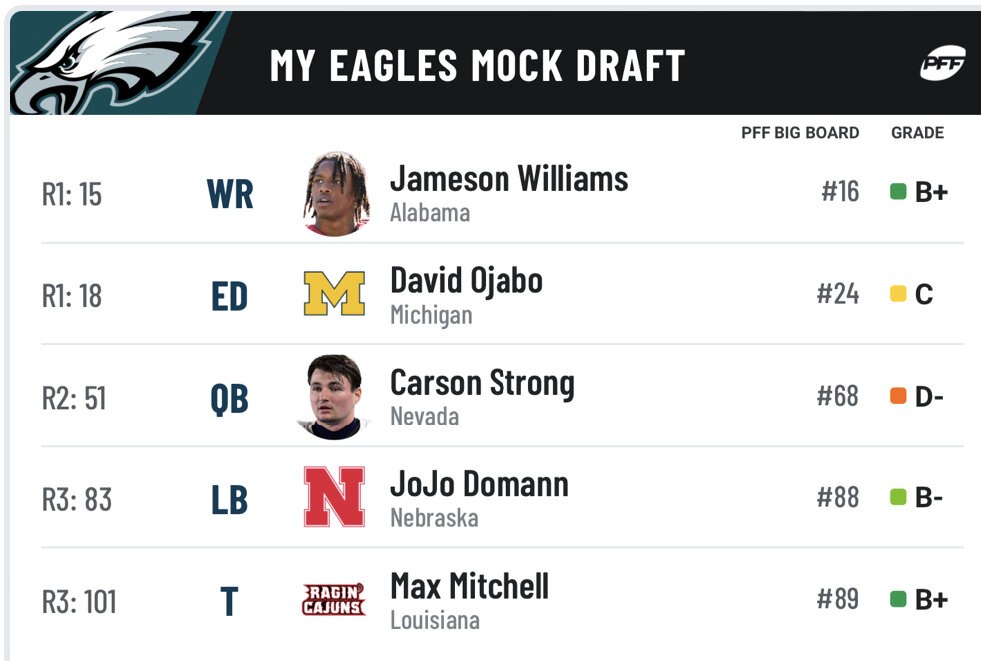Click the Michigan M logo

334,293
